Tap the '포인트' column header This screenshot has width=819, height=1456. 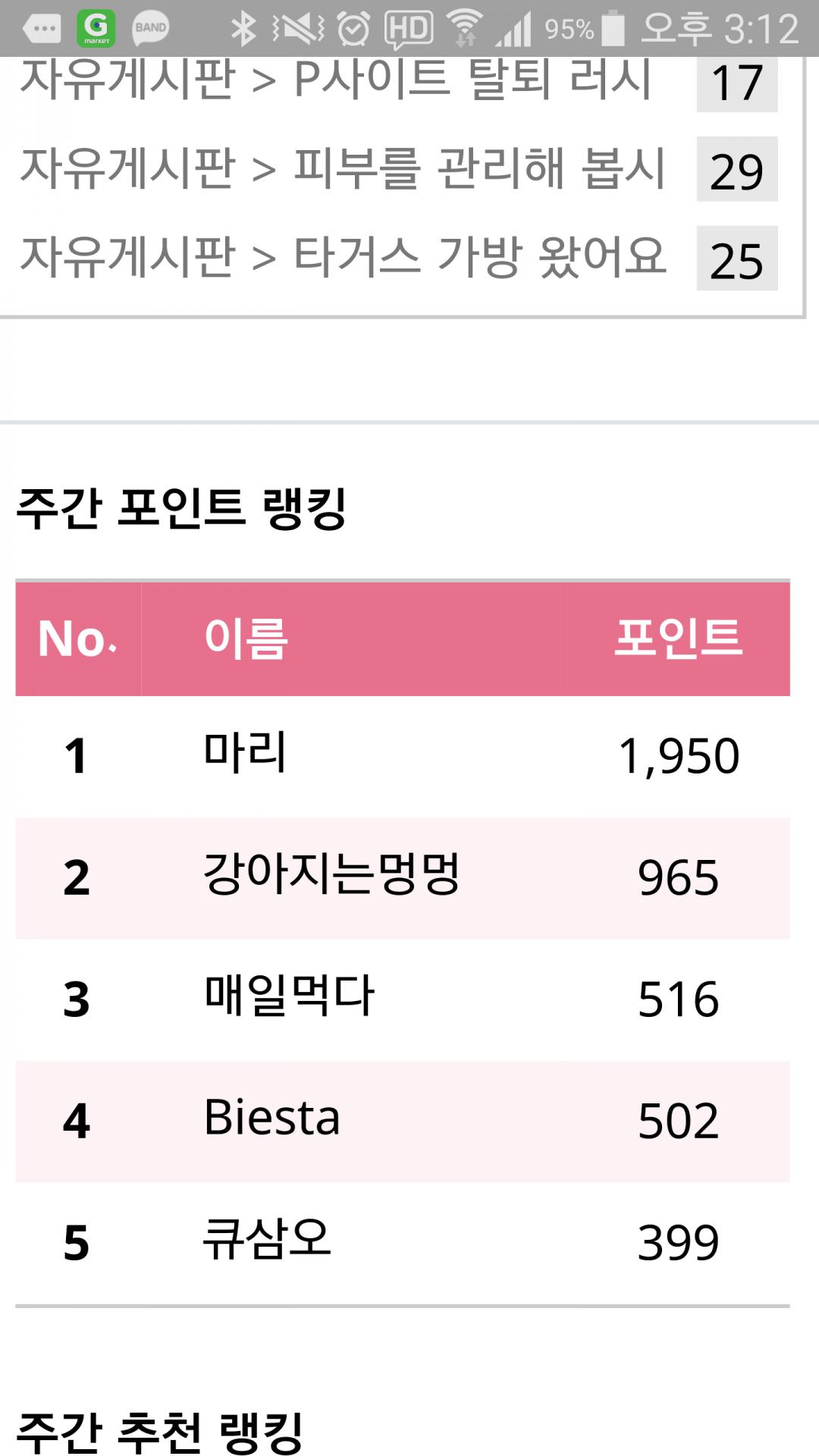click(x=678, y=637)
